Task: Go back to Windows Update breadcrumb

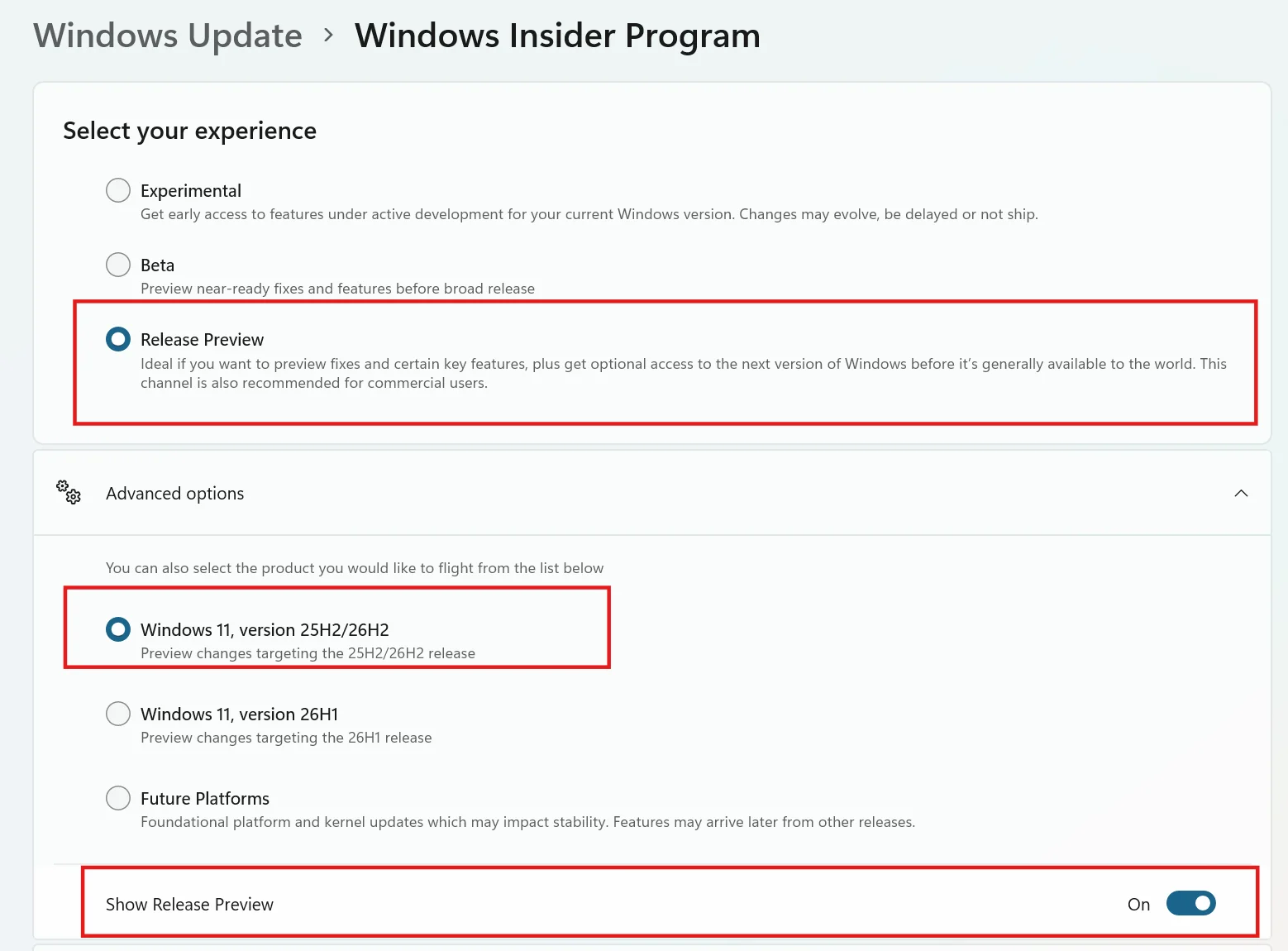Action: (x=168, y=36)
